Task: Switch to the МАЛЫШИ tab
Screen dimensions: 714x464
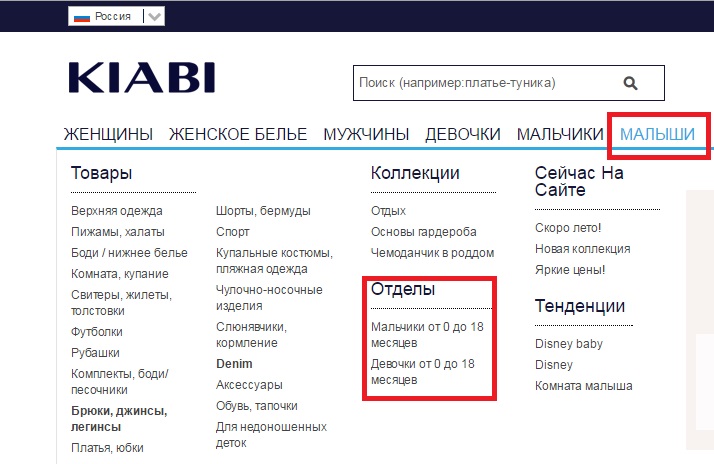Action: click(657, 134)
